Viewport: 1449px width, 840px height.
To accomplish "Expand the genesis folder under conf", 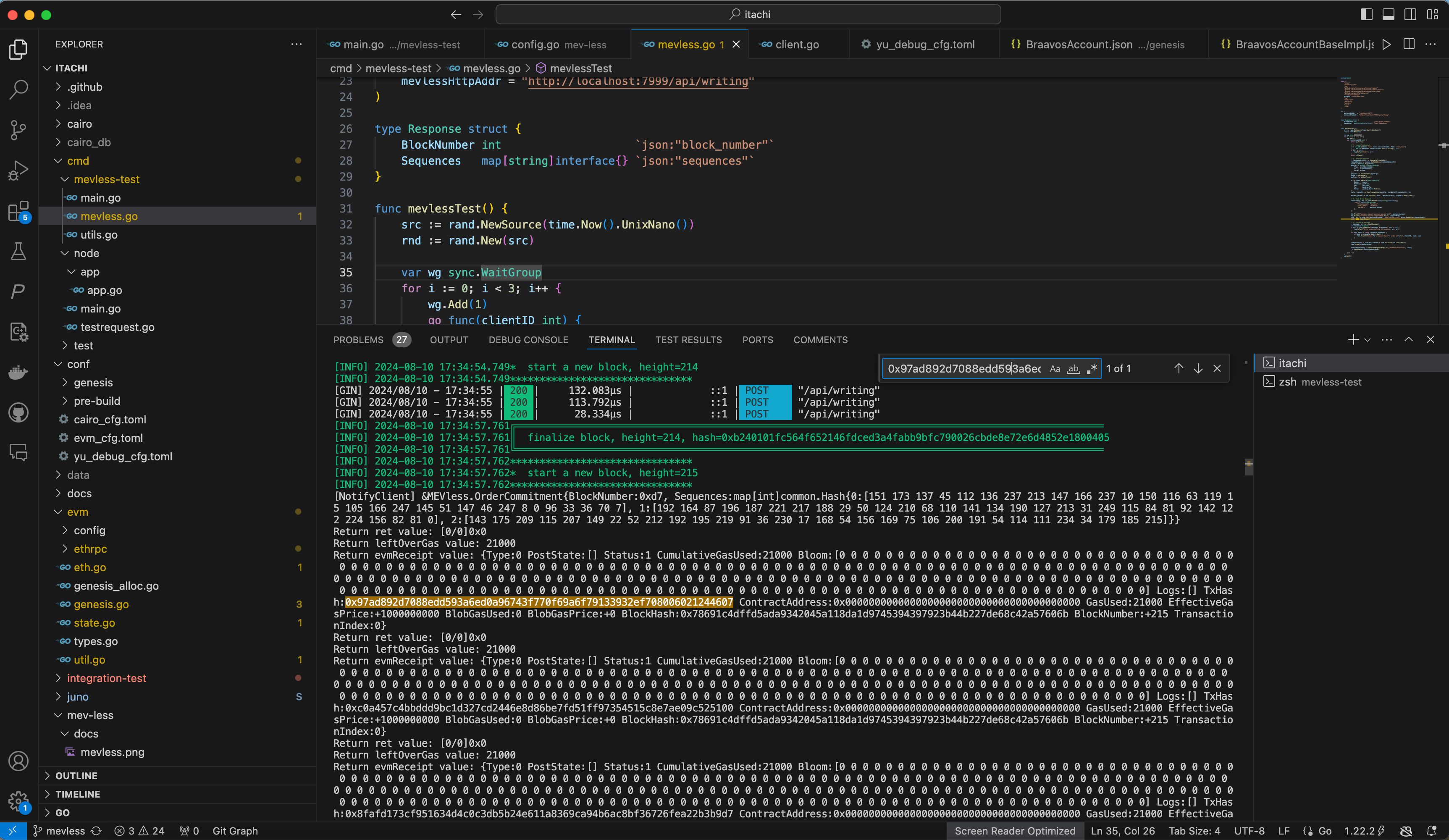I will pos(177,382).
